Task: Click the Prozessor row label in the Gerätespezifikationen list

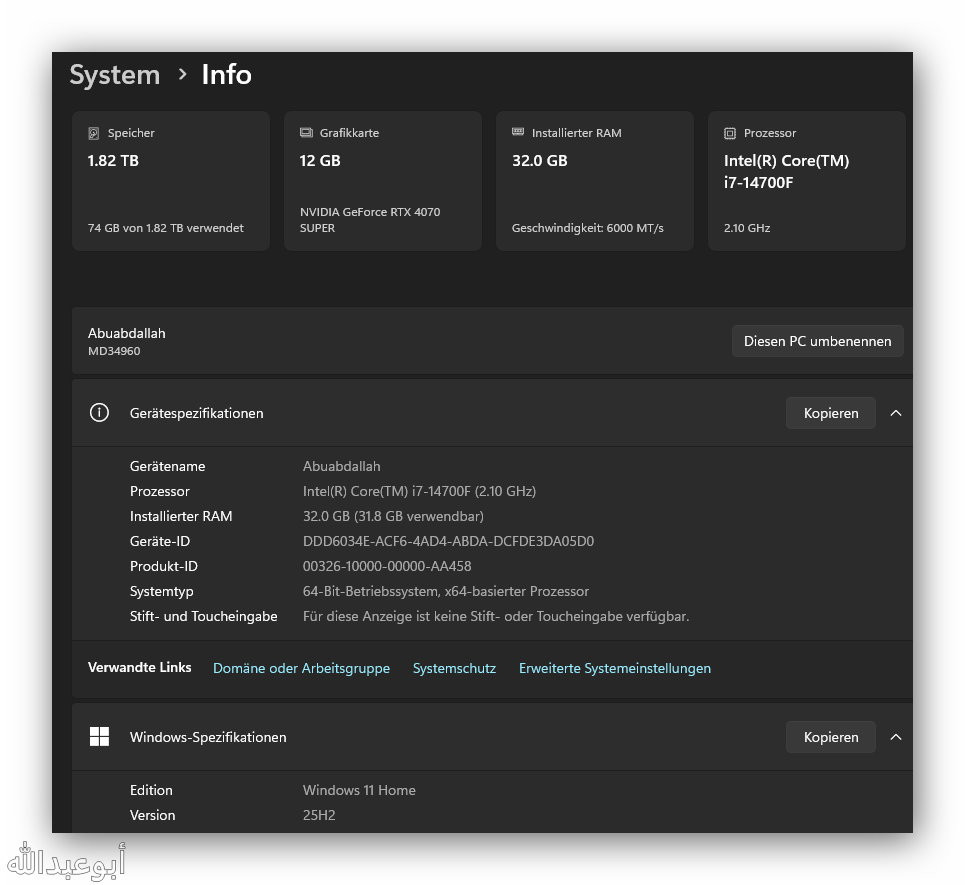Action: pyautogui.click(x=159, y=491)
